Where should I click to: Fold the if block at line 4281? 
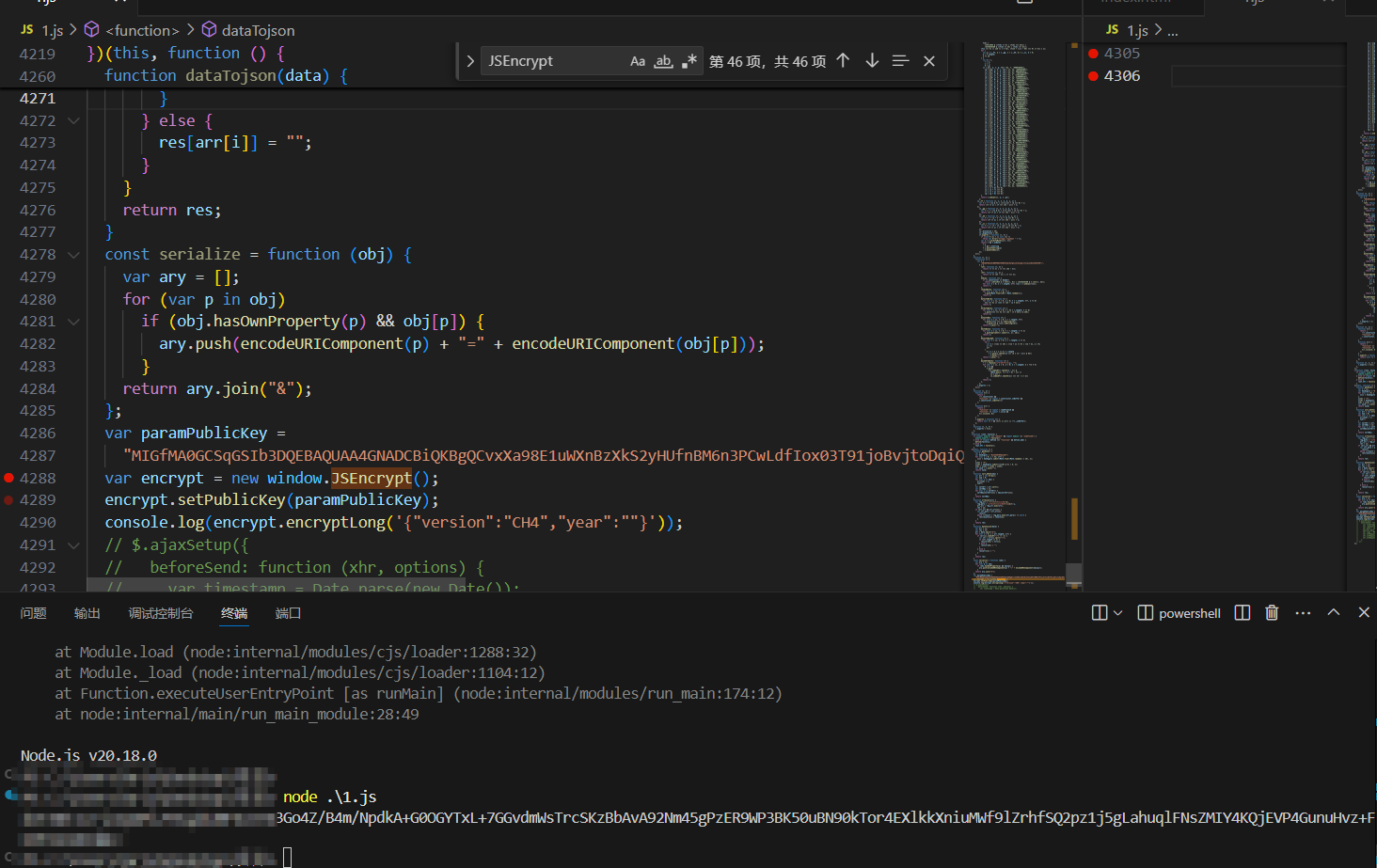pos(73,322)
